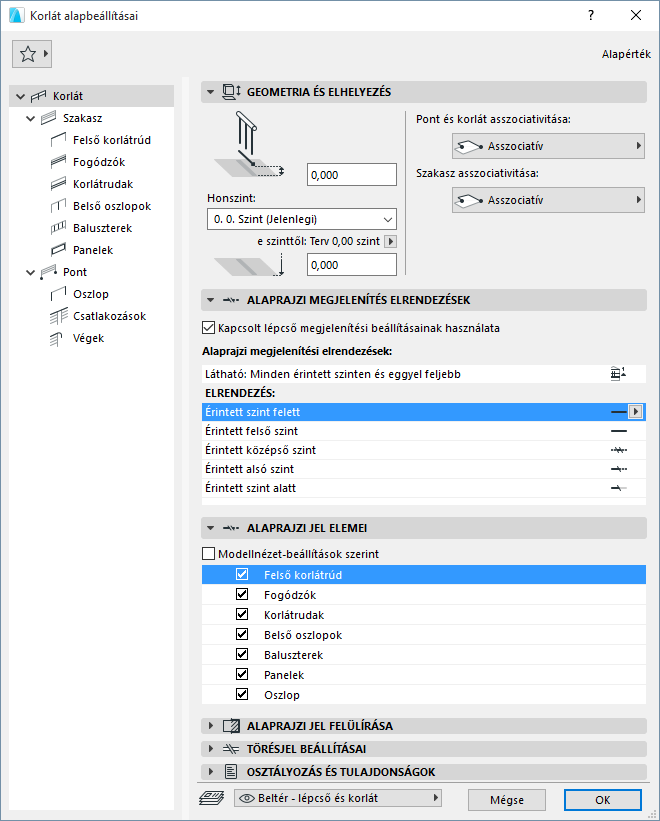Collapse Alaprajzi jel elemei panel
This screenshot has height=821, width=660.
pyautogui.click(x=210, y=528)
